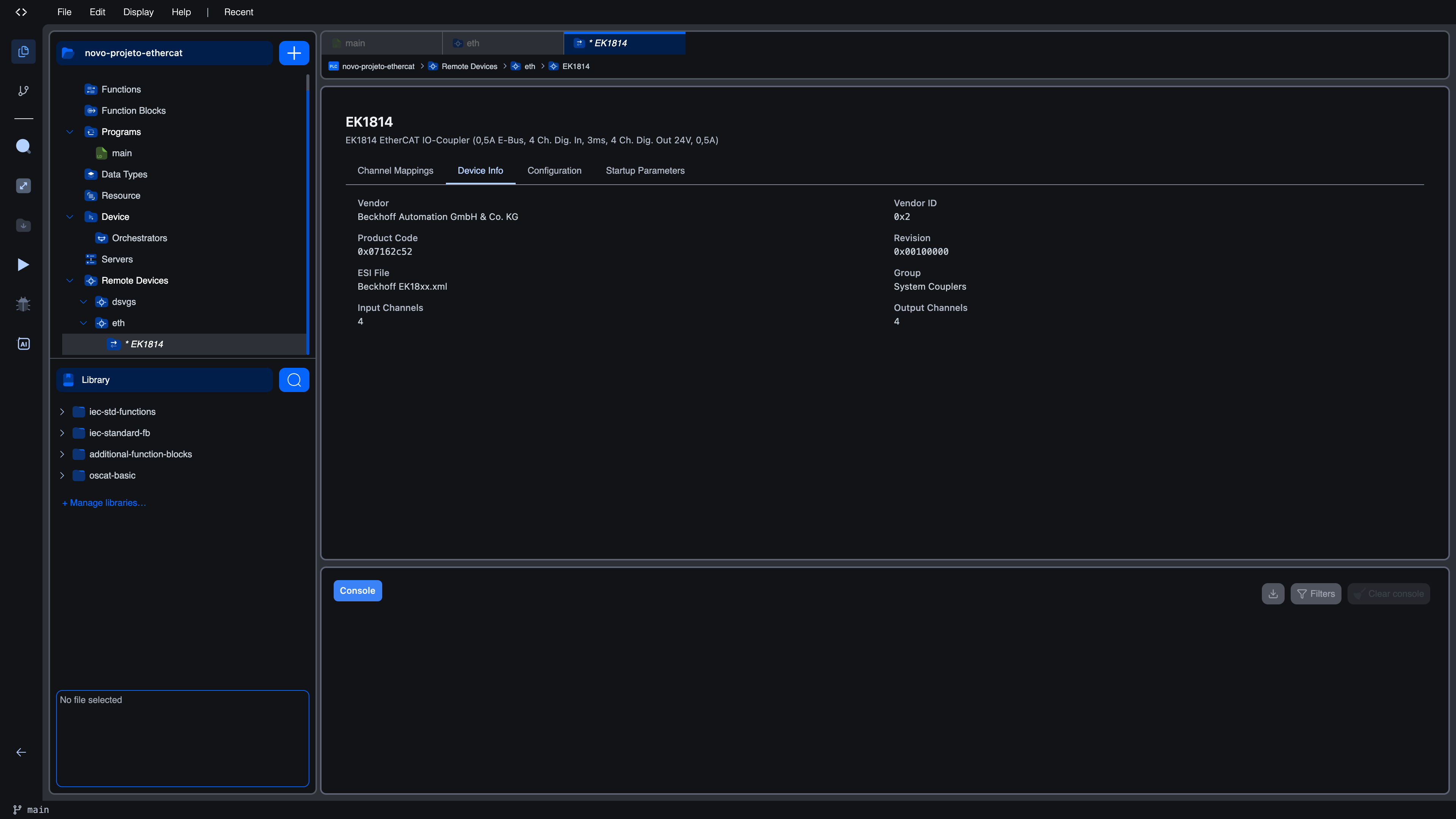Click the Function Blocks folder icon
1456x819 pixels.
[91, 111]
